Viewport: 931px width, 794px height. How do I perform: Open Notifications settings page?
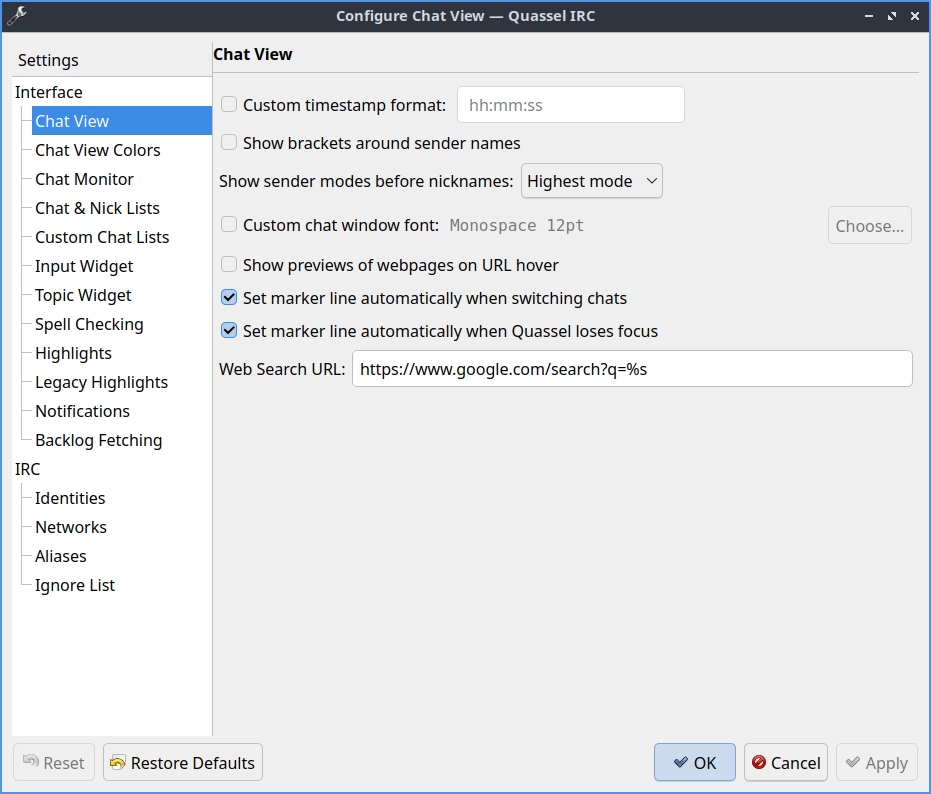82,411
